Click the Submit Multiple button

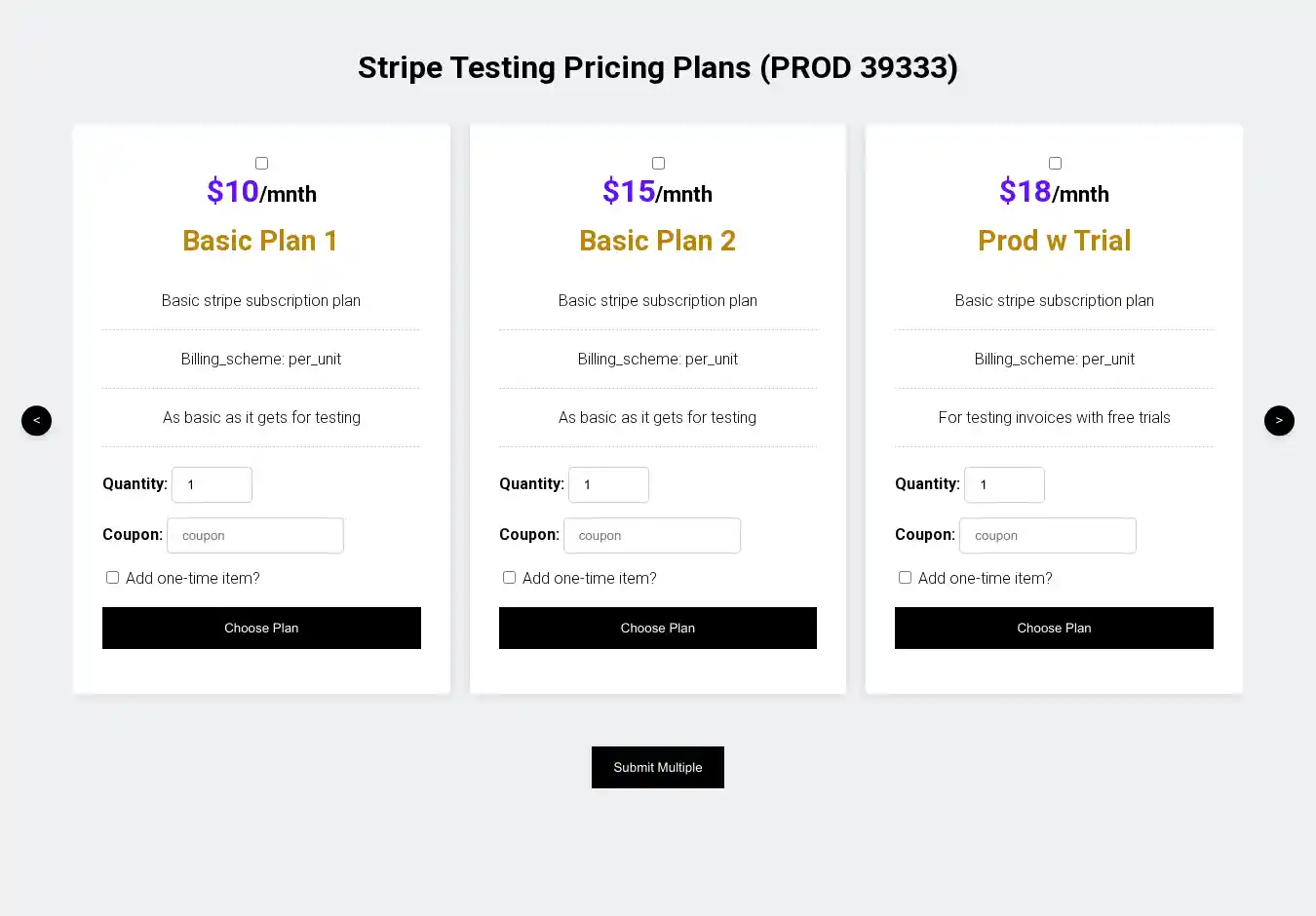(x=658, y=768)
